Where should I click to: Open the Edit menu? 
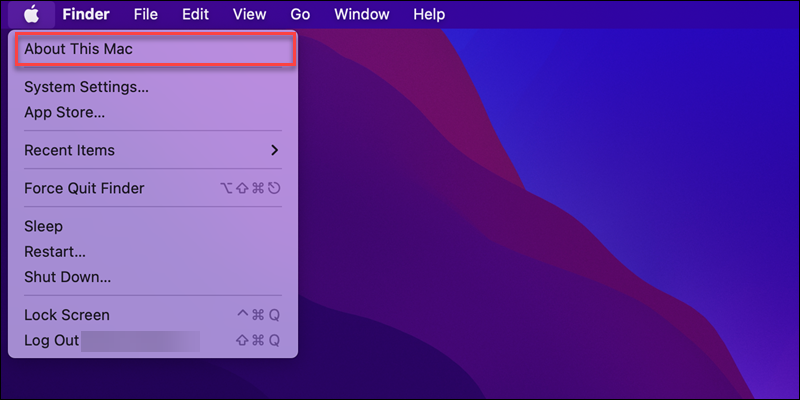(x=195, y=14)
